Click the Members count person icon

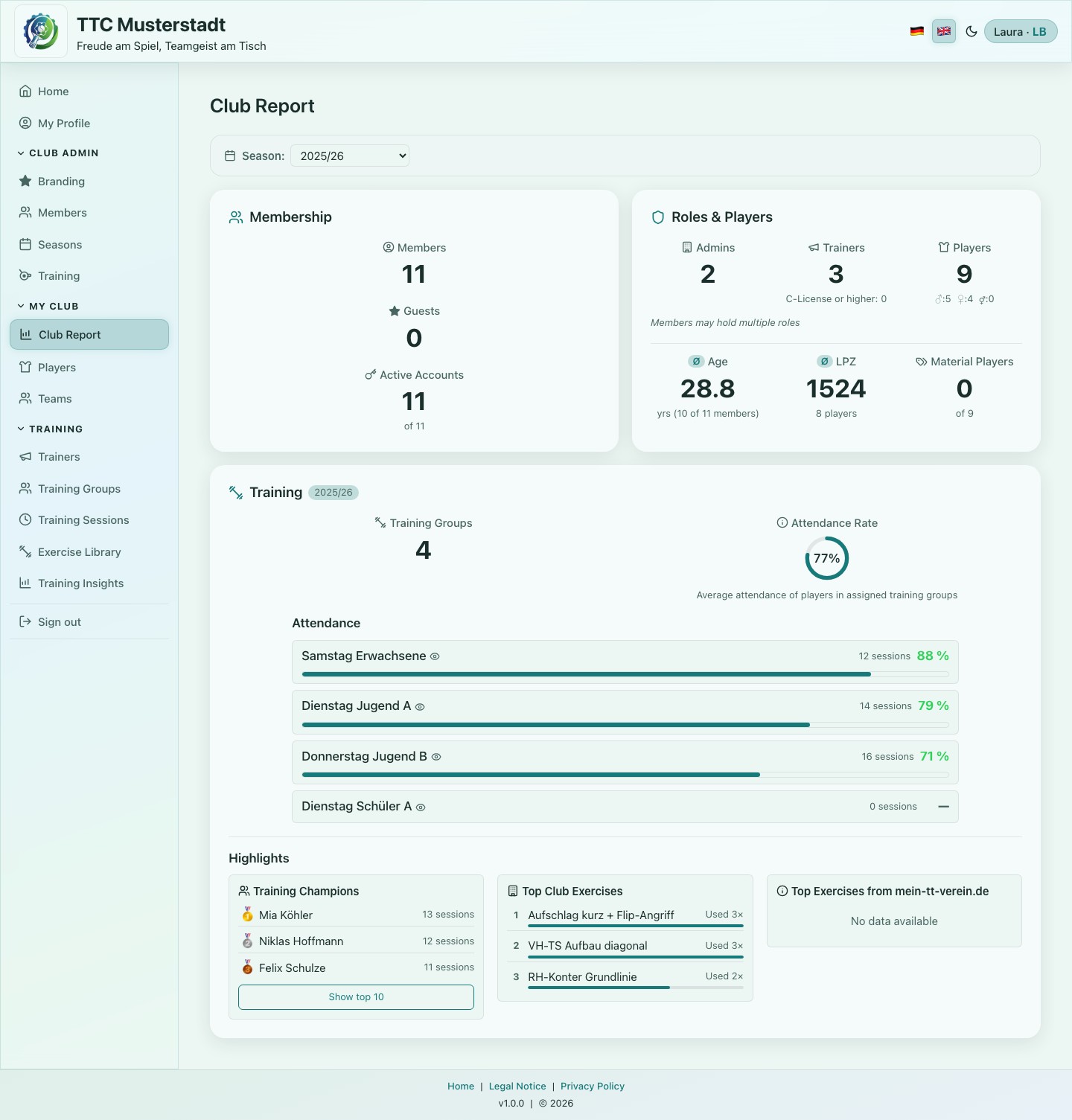coord(389,247)
